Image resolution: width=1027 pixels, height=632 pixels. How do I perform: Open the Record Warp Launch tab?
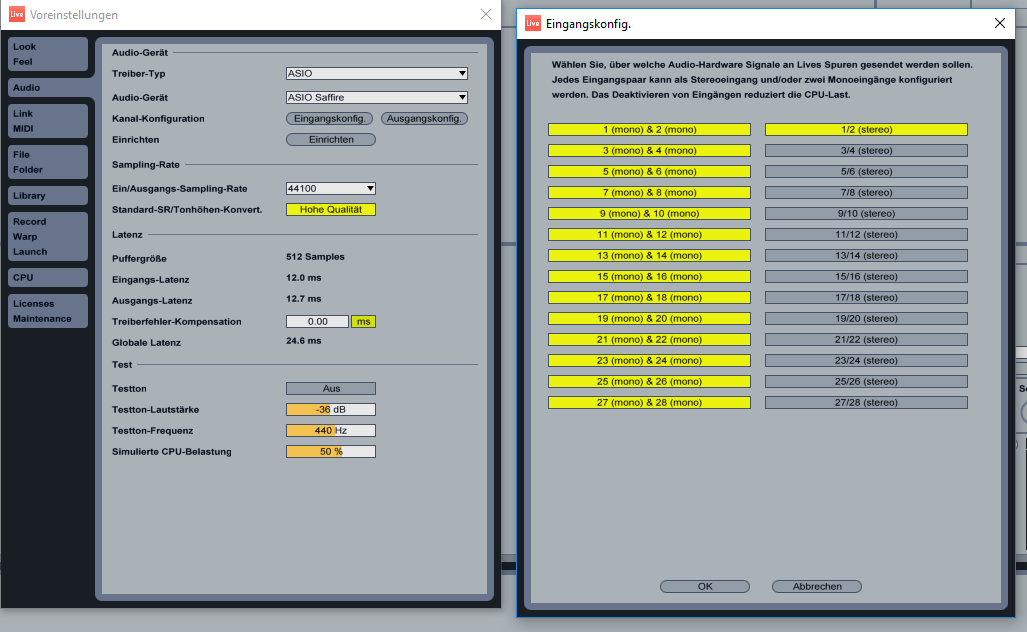click(x=48, y=236)
